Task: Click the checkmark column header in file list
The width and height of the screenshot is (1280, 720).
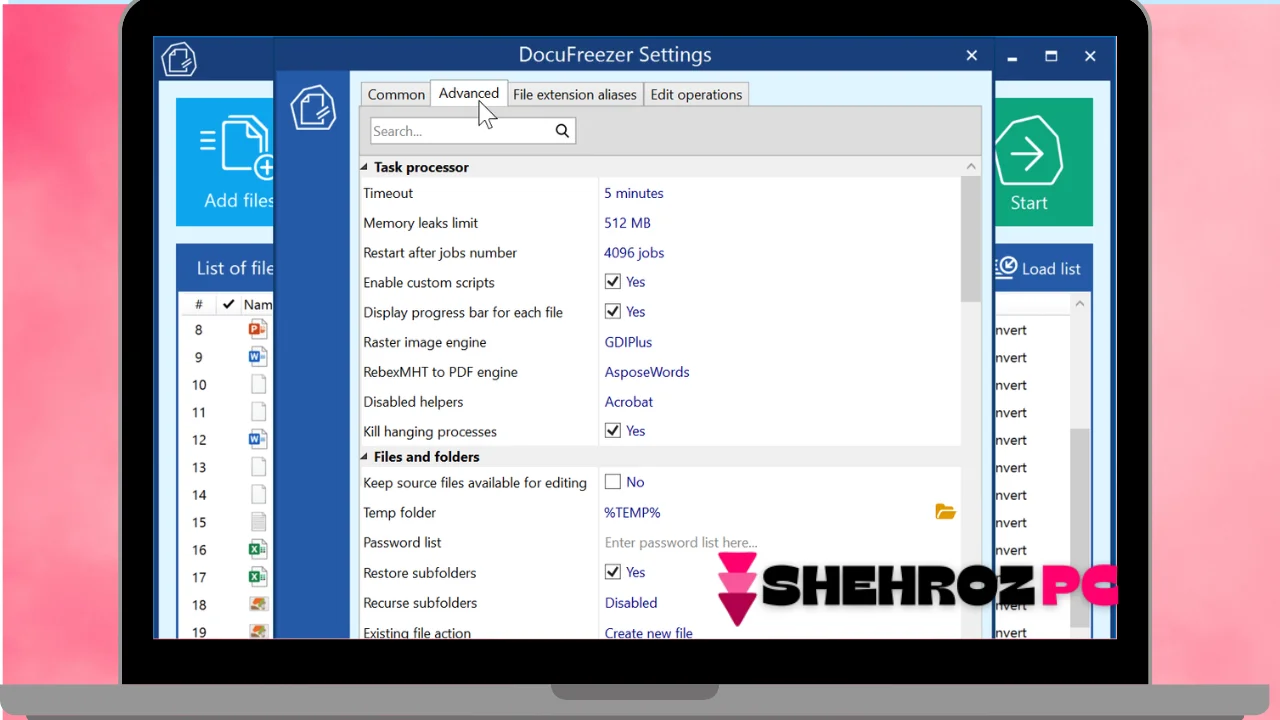Action: click(x=229, y=304)
